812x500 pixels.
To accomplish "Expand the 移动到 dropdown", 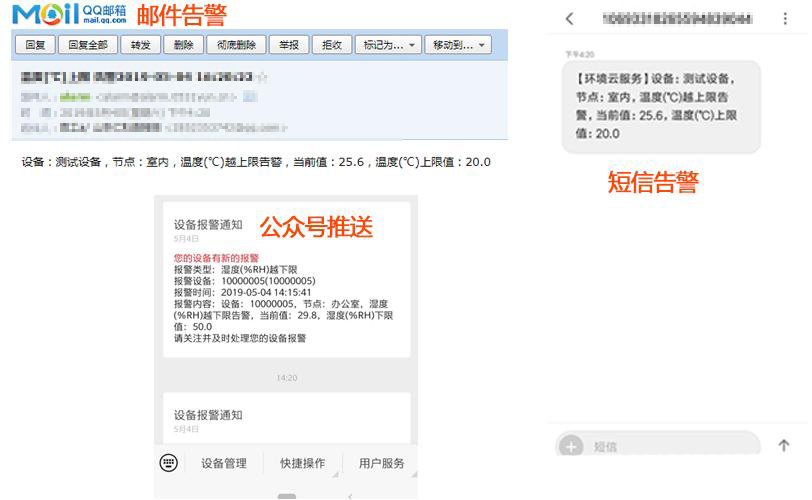I will point(456,45).
